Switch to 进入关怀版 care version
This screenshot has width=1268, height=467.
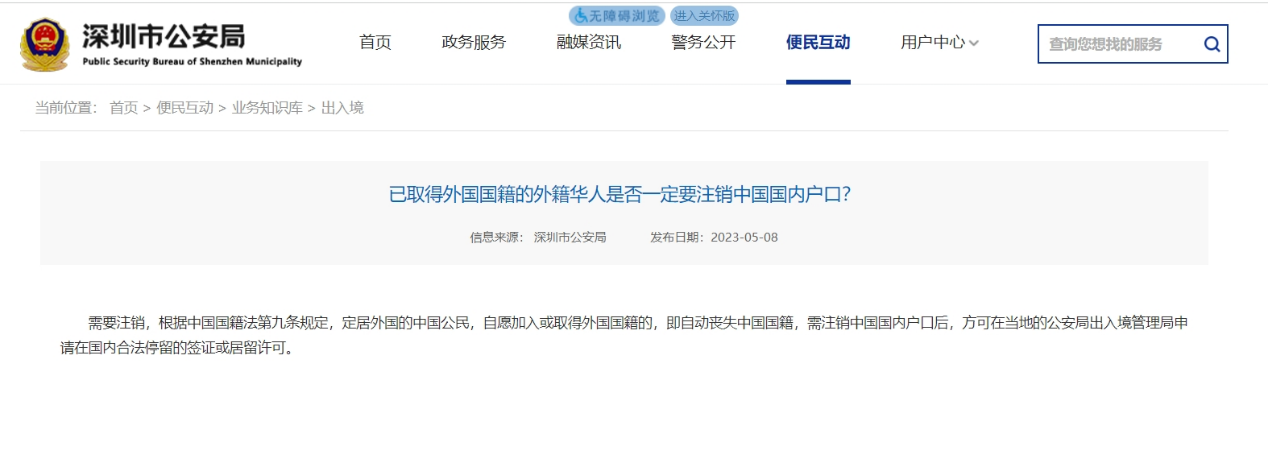tap(705, 15)
